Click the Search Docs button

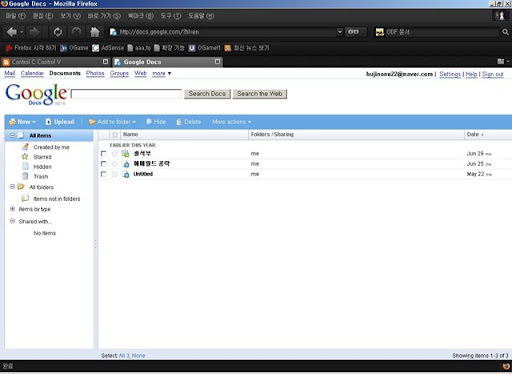207,94
